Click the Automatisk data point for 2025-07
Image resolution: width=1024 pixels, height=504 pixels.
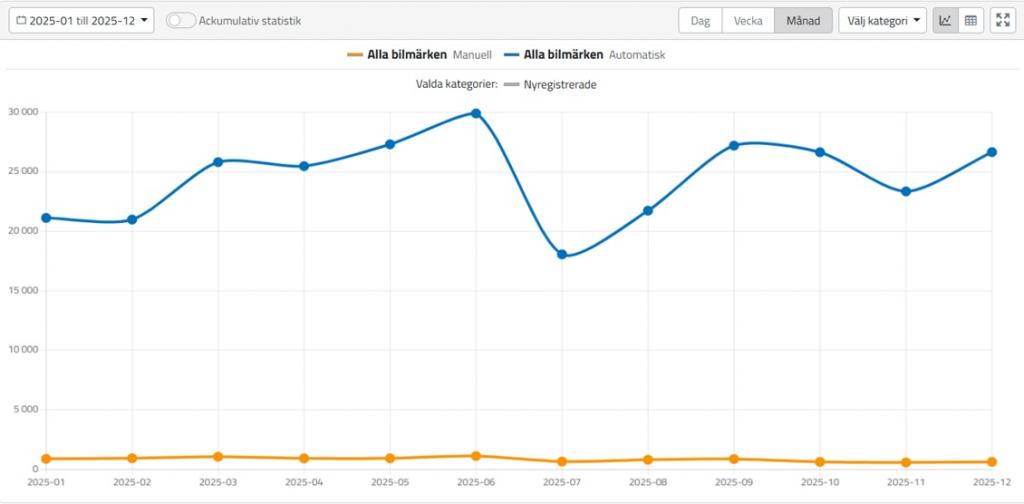(x=562, y=255)
